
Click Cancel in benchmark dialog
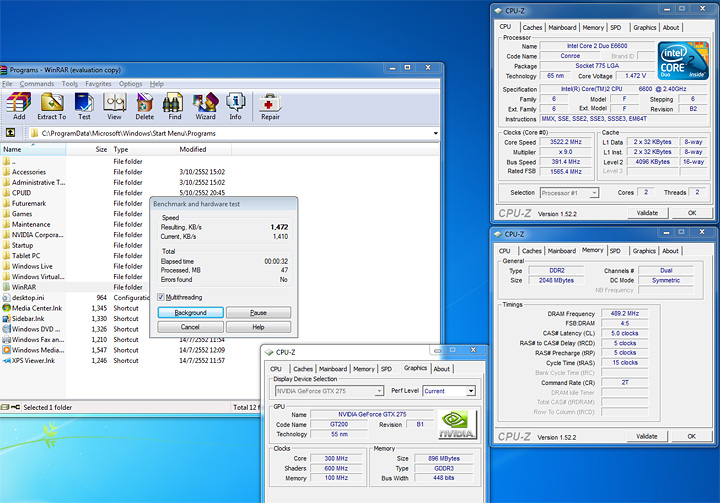click(191, 327)
